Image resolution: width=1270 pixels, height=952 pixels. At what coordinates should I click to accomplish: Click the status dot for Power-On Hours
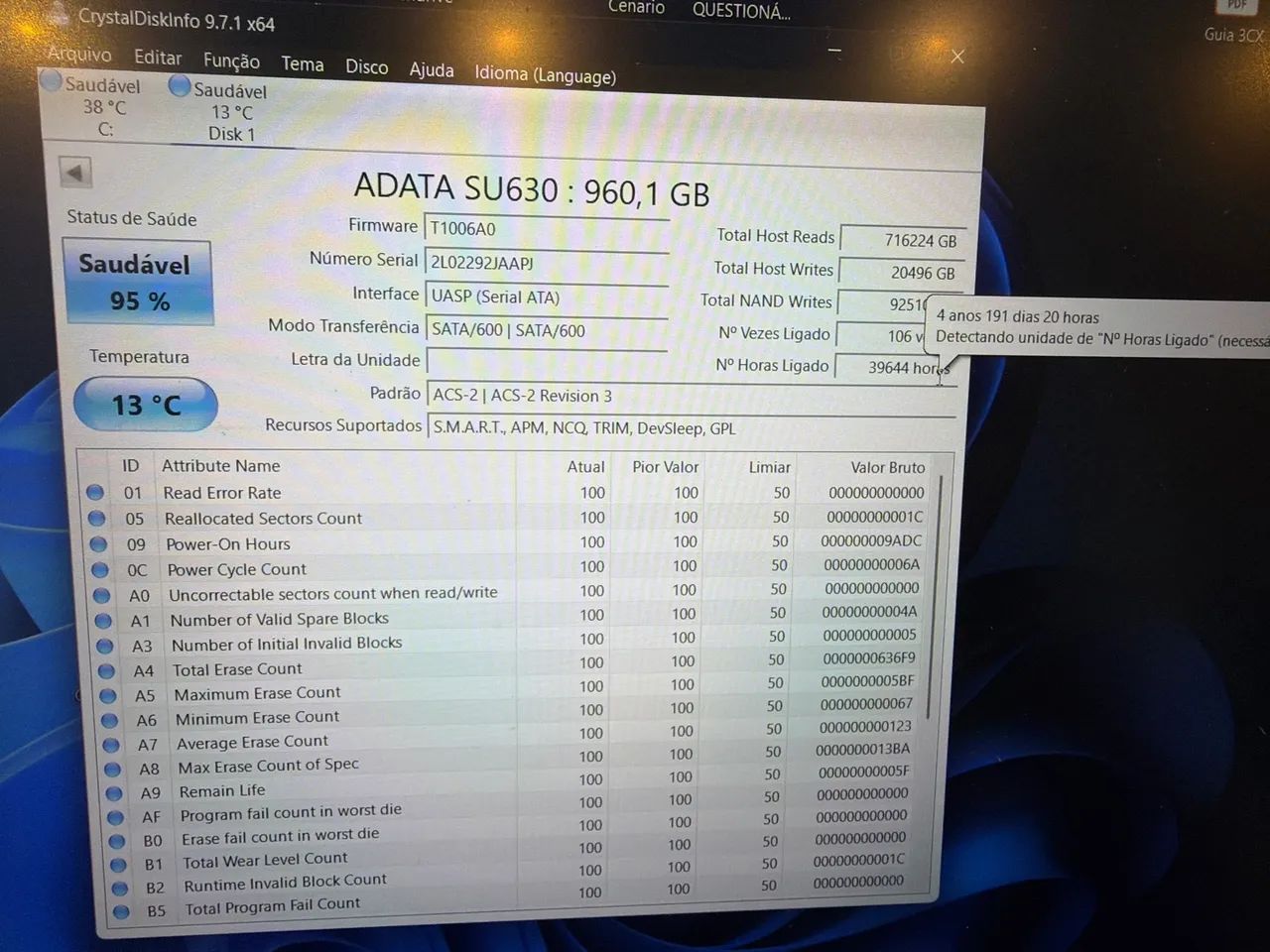point(98,543)
